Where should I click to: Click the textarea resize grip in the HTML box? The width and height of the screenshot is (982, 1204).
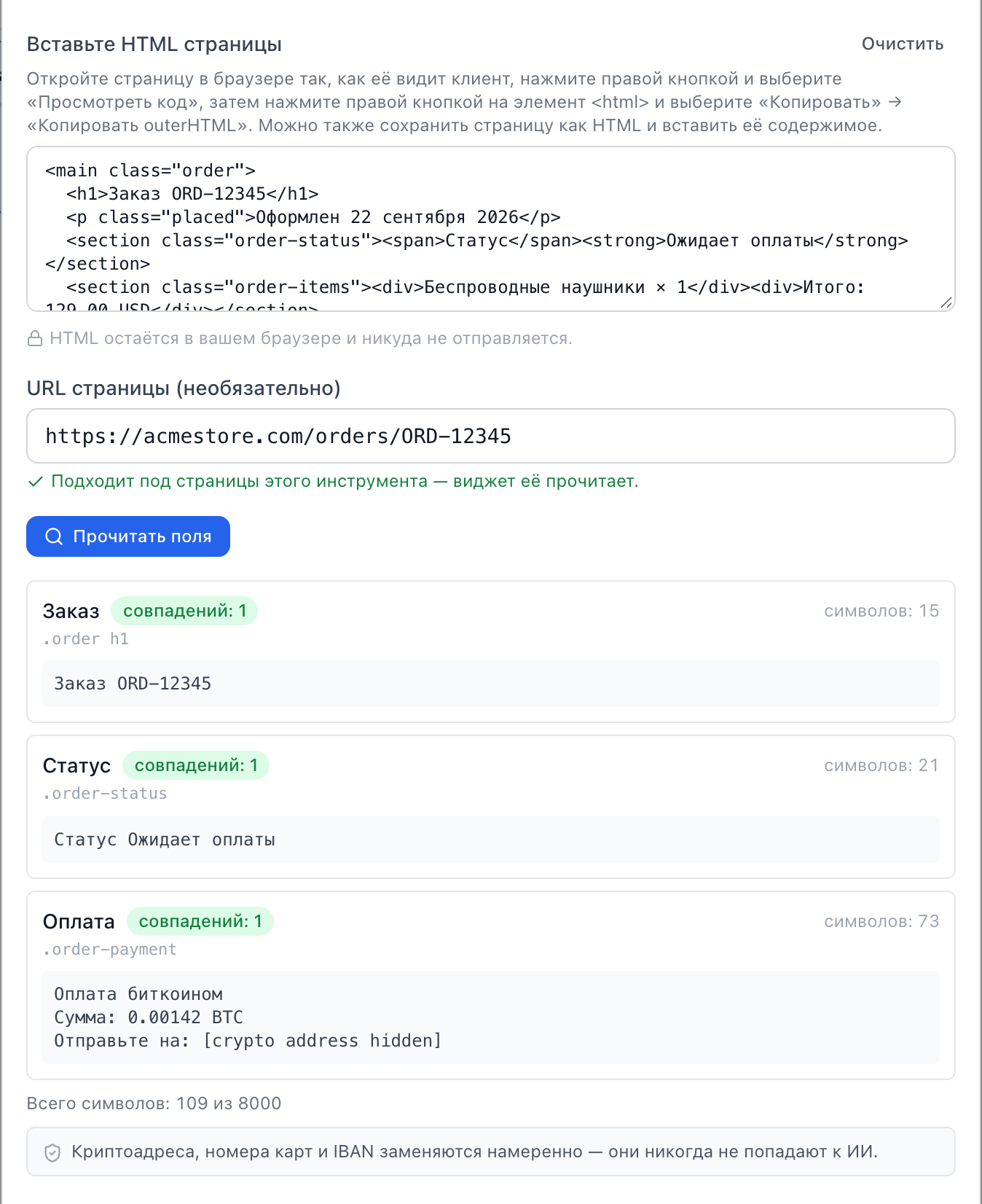pyautogui.click(x=946, y=302)
